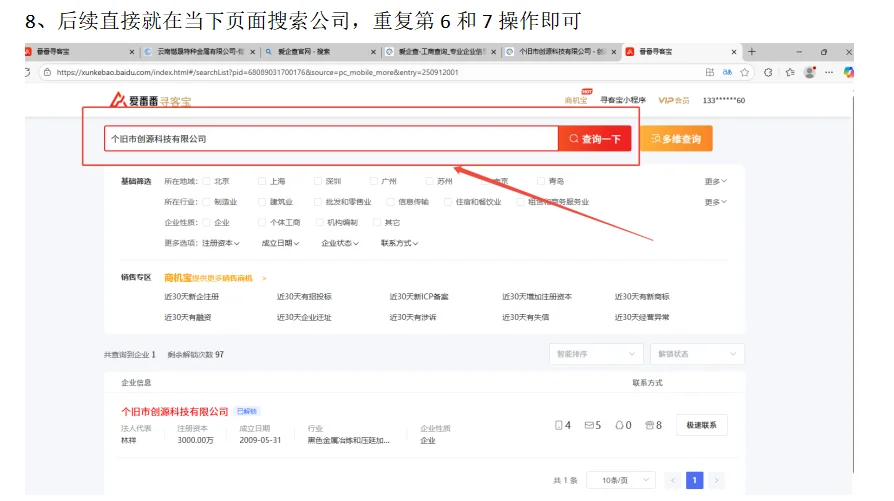
Task: Click the arrow after 商机宝提供更多销售商机
Action: click(264, 278)
